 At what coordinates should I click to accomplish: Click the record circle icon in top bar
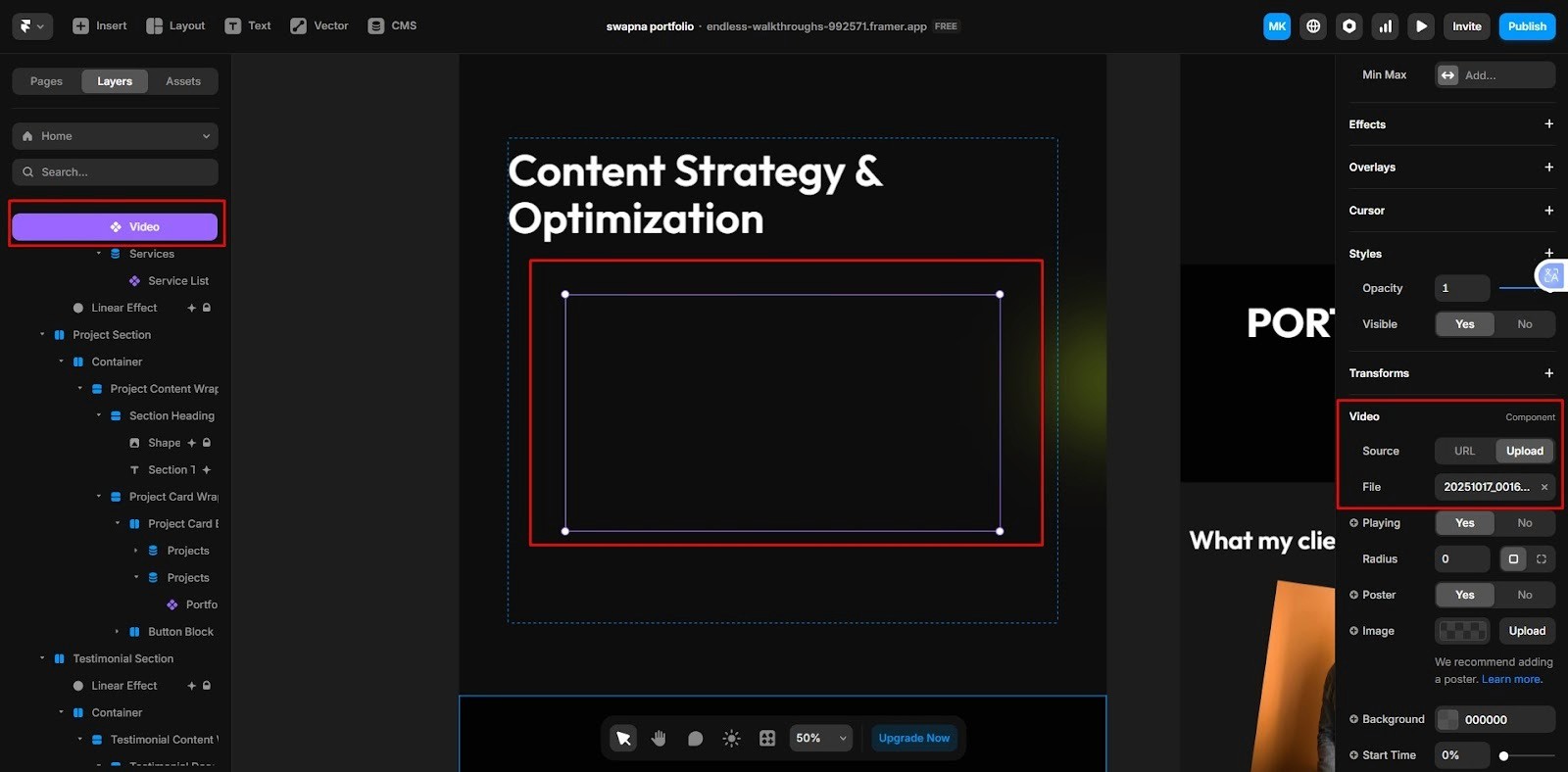[x=1349, y=26]
